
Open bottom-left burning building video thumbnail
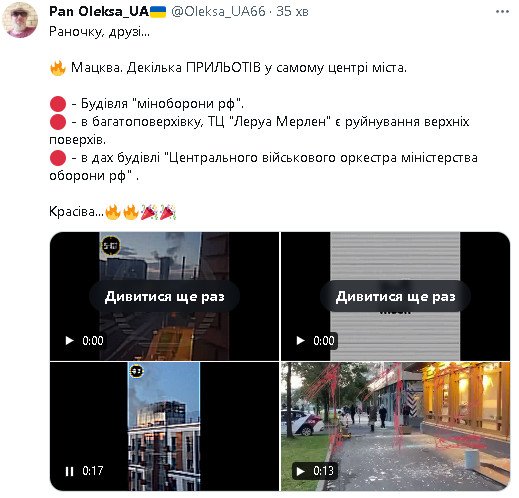tap(164, 426)
